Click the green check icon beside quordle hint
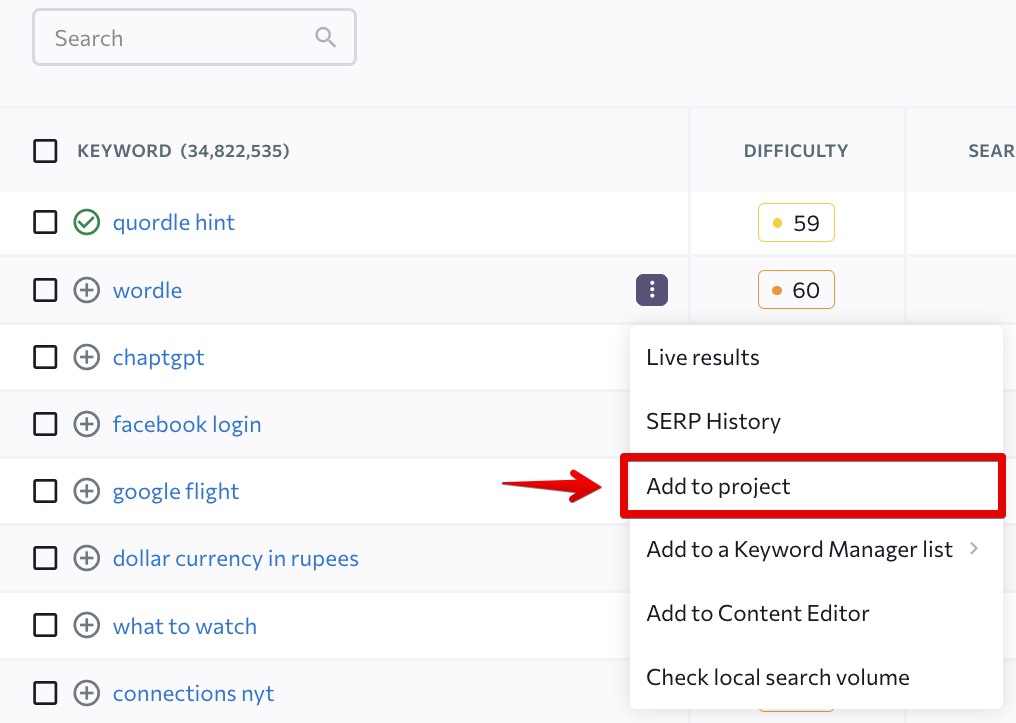This screenshot has width=1016, height=723. [x=87, y=222]
